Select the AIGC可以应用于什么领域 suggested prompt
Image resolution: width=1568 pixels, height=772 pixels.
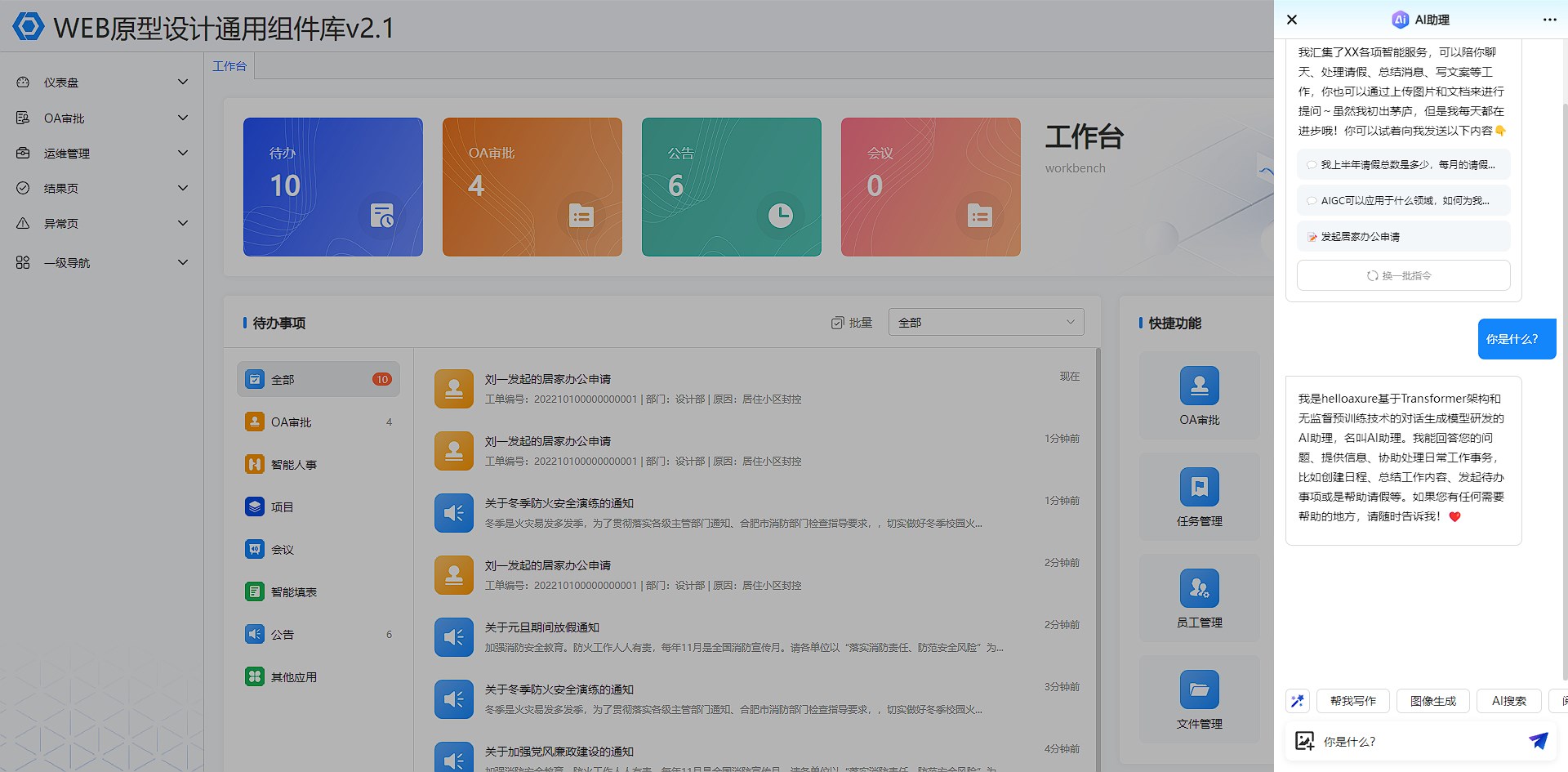1403,201
